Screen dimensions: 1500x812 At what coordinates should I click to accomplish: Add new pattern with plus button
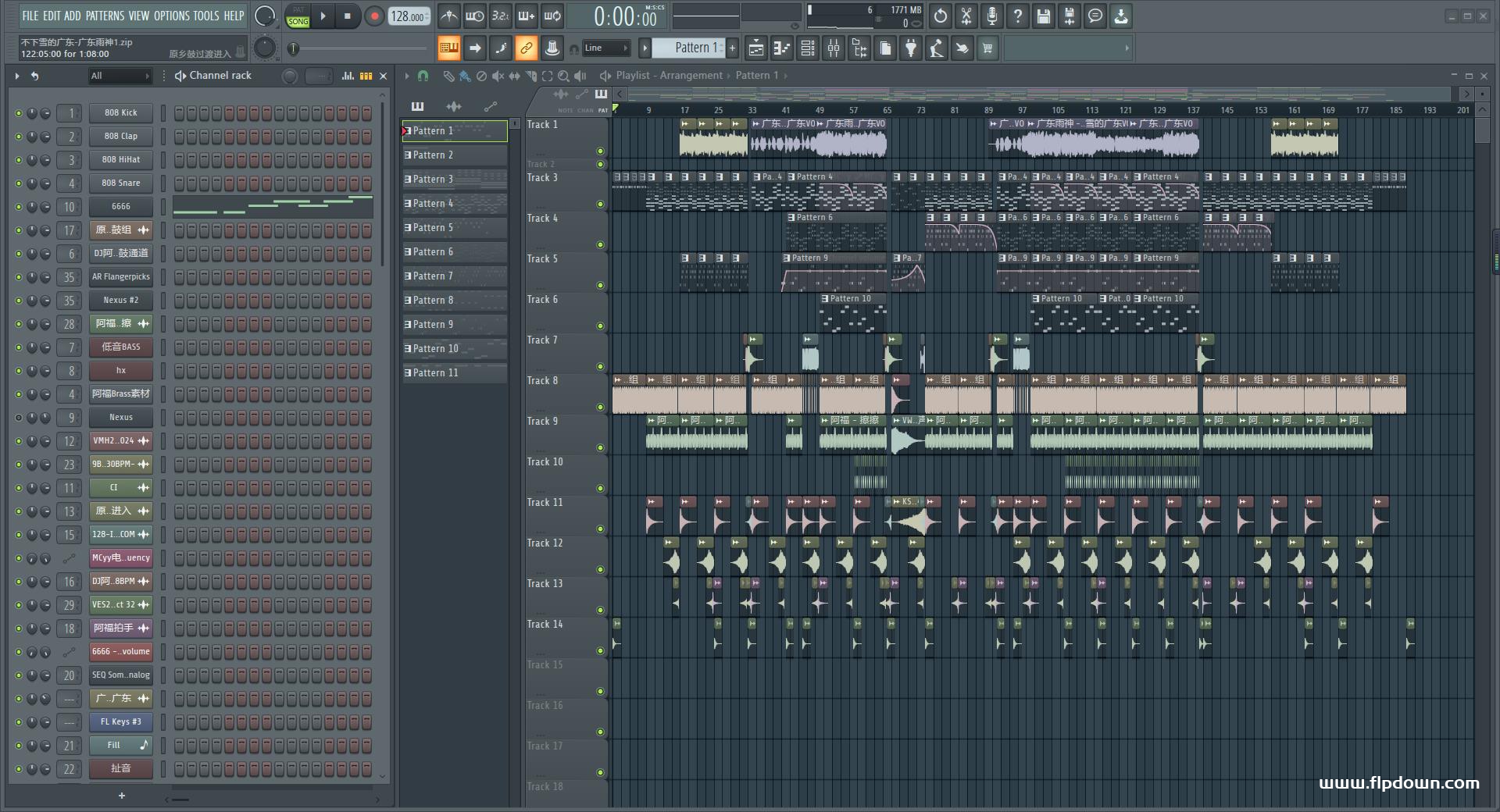coord(732,48)
